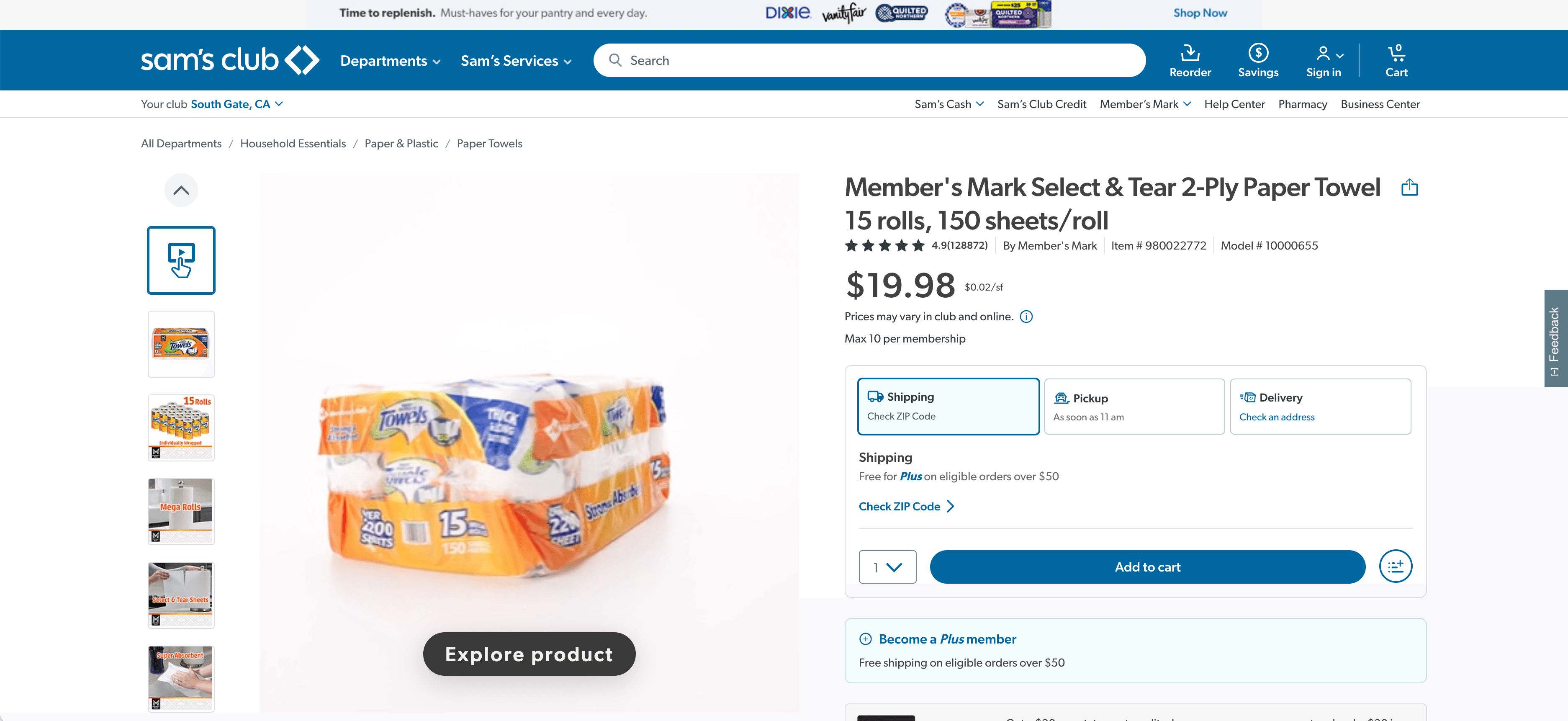Screen dimensions: 1568x721
Task: Expand the Departments menu
Action: point(390,60)
